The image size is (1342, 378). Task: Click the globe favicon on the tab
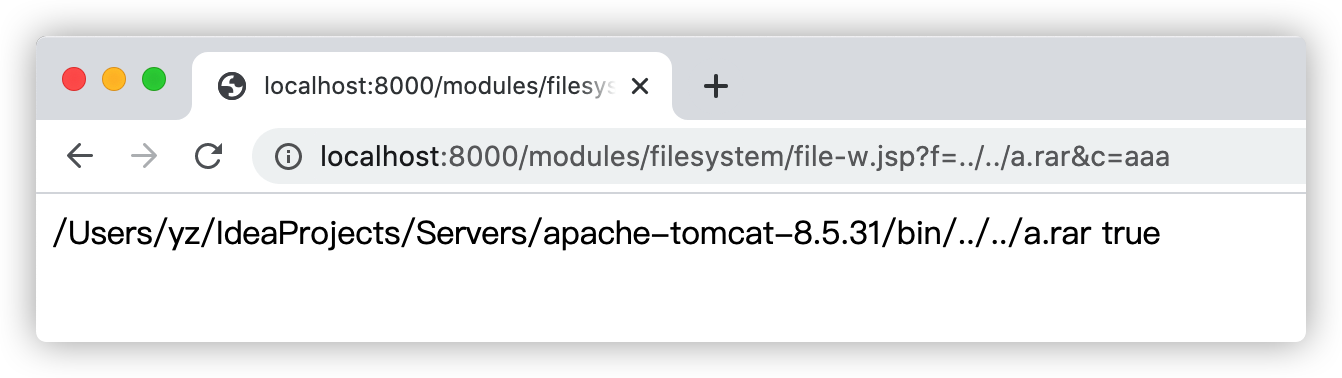[232, 87]
